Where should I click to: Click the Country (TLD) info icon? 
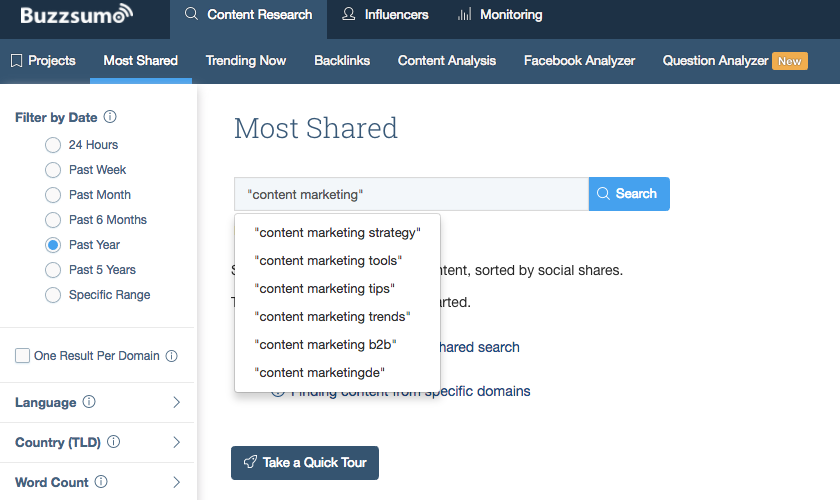[x=113, y=442]
